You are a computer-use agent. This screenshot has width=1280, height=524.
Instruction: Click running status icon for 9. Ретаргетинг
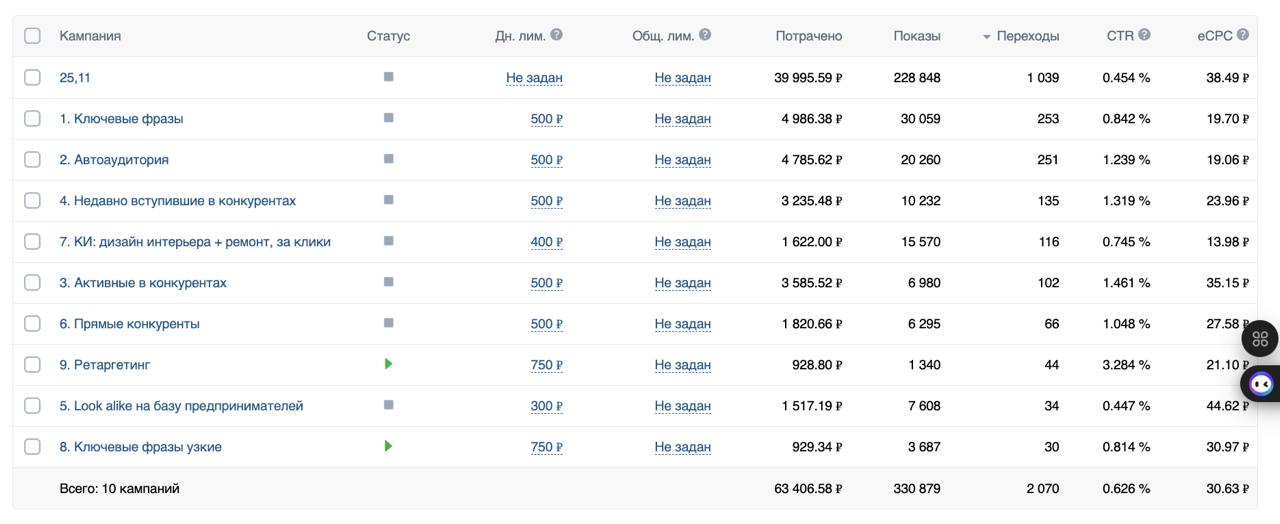[x=388, y=364]
